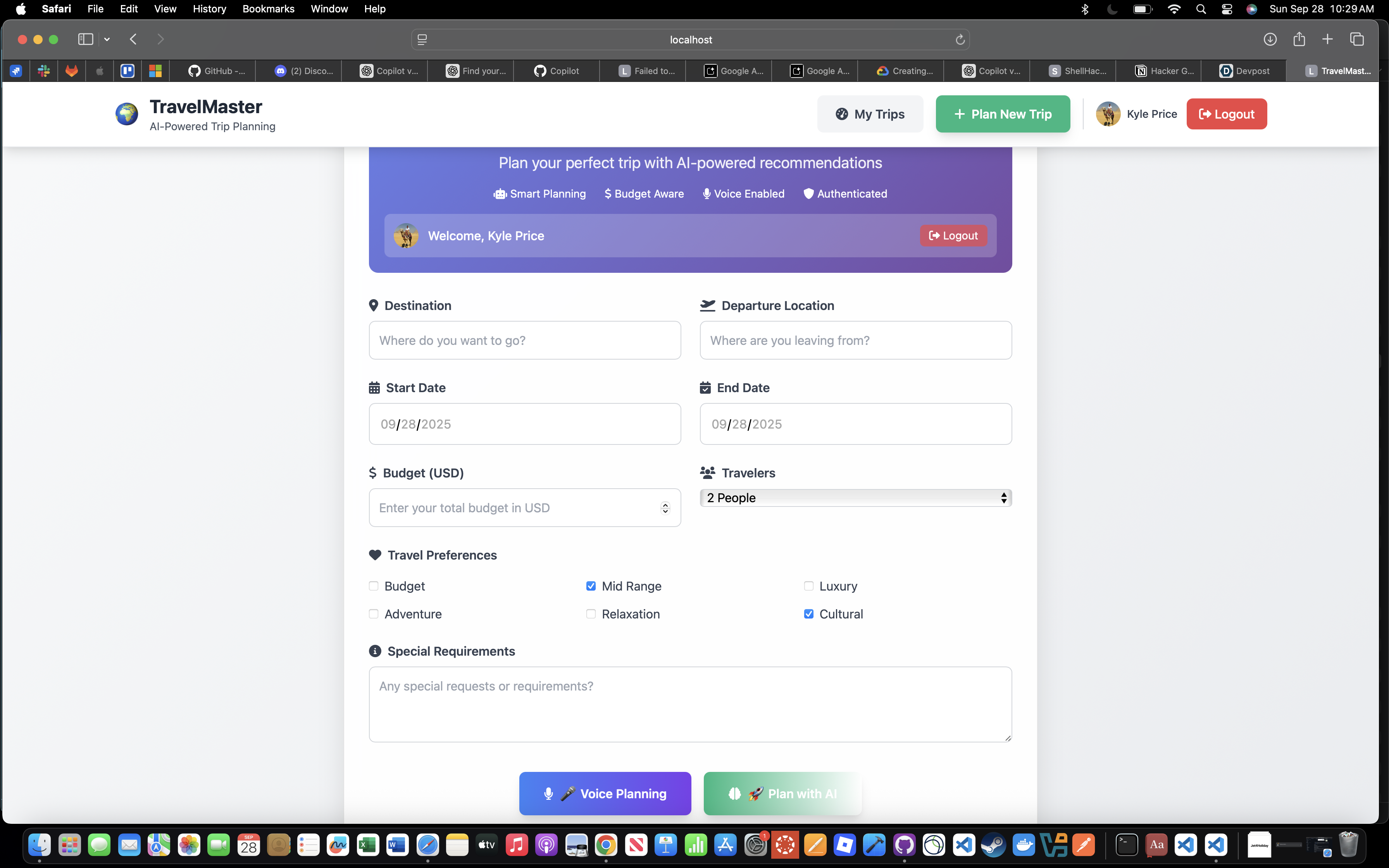Viewport: 1389px width, 868px height.
Task: Click the Voice Planning button
Action: [605, 793]
